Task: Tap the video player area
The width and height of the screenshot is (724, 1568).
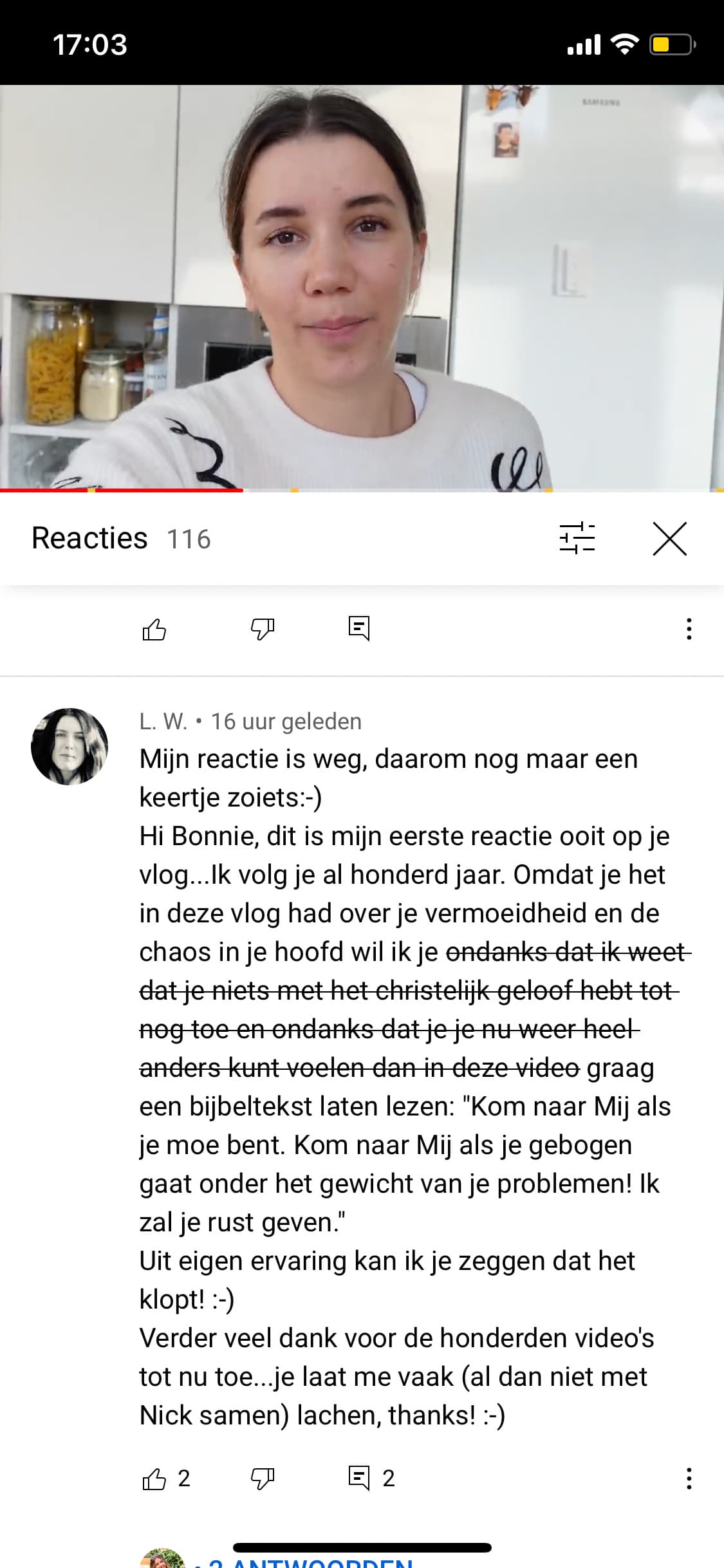Action: 362,288
